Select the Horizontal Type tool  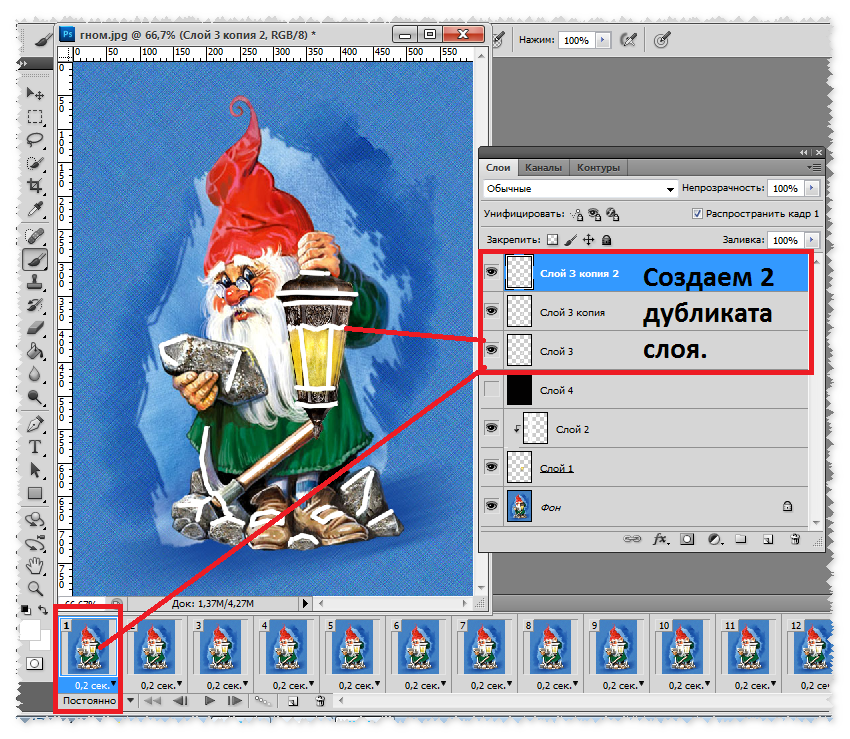click(x=35, y=447)
